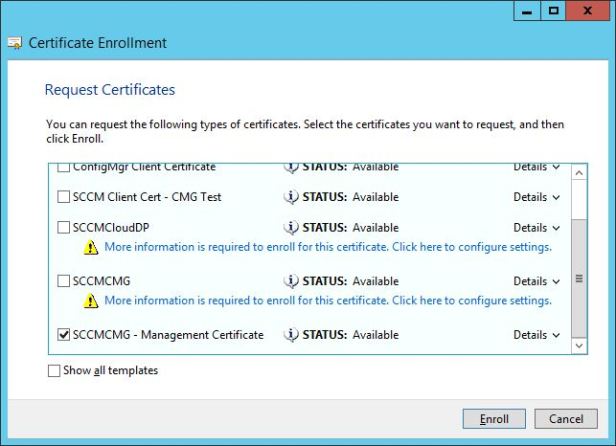Click status info icon for SCCM Client Cert - CMG Test
Image resolution: width=616 pixels, height=446 pixels.
tap(291, 196)
